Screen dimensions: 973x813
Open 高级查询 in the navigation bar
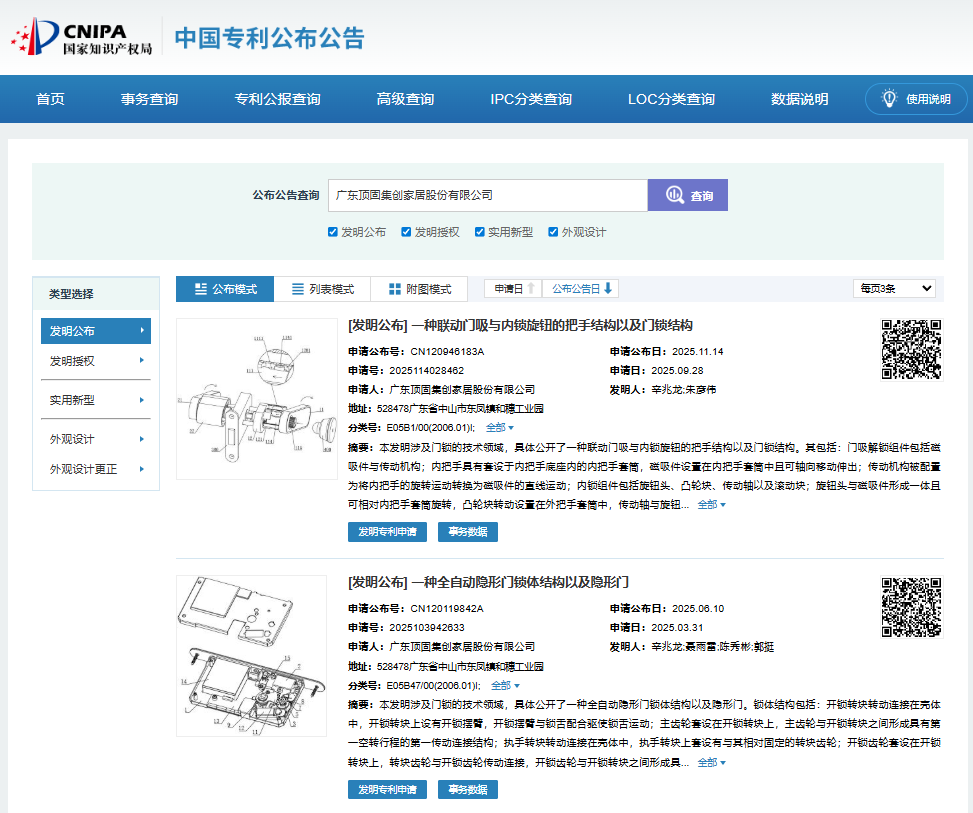point(405,99)
